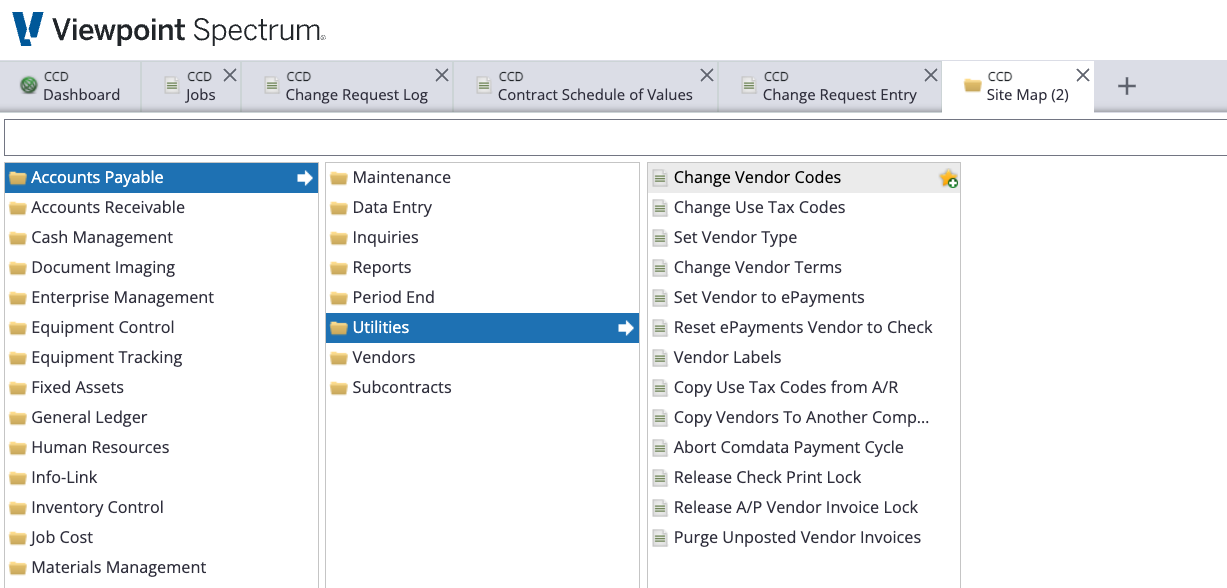Select the Equipment Tracking folder
This screenshot has width=1227, height=588.
point(162,358)
